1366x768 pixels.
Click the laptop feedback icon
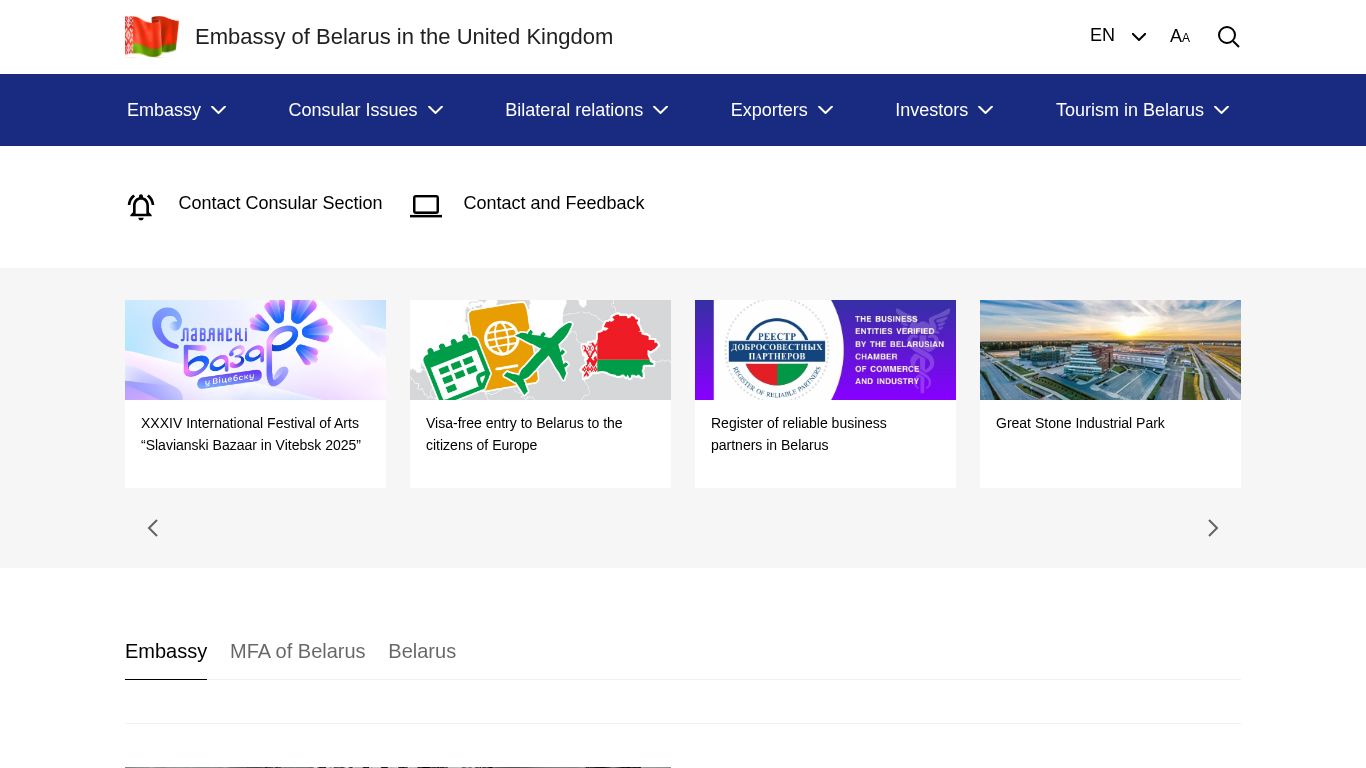(426, 206)
